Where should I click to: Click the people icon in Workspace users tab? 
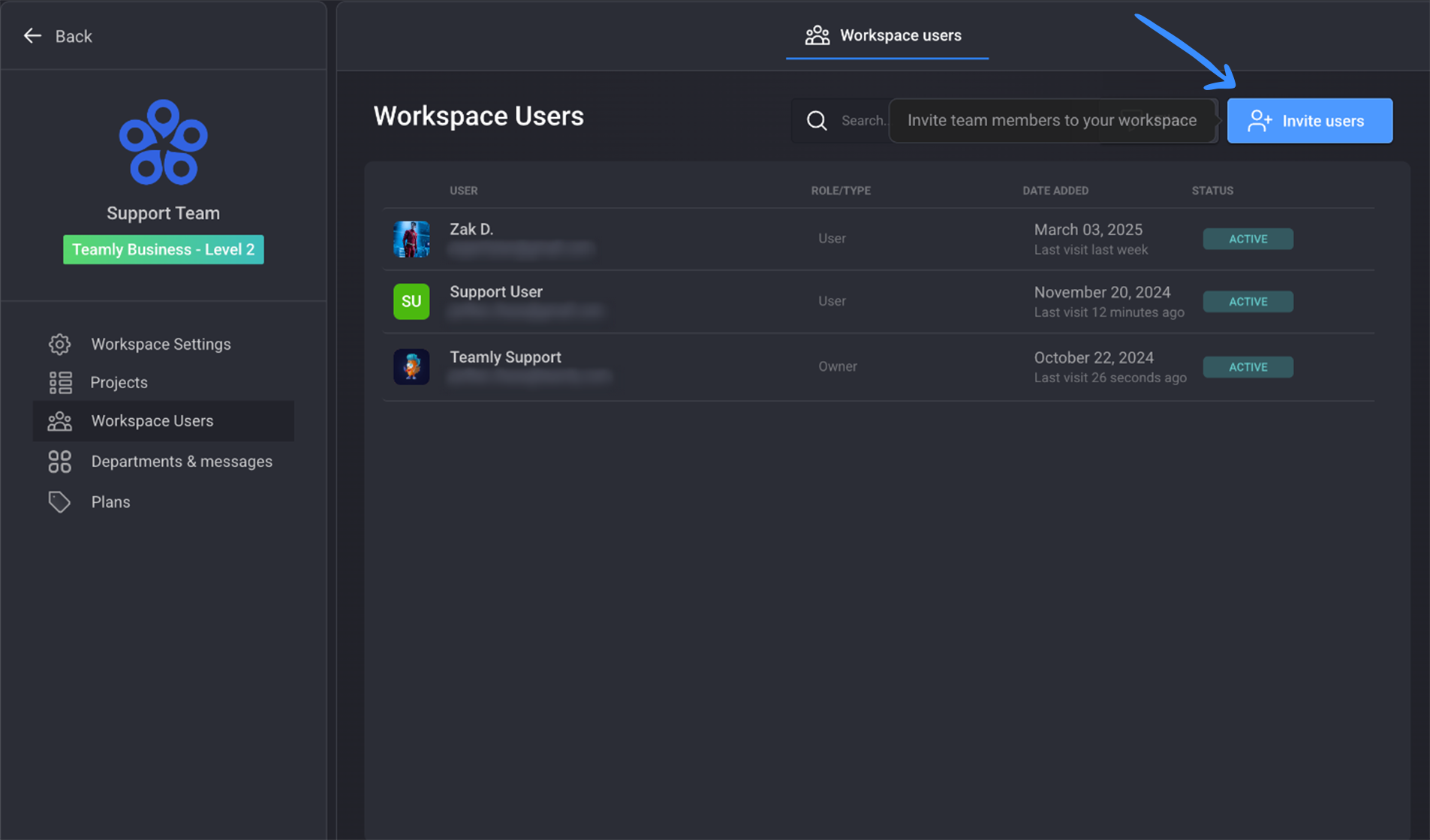click(x=817, y=35)
